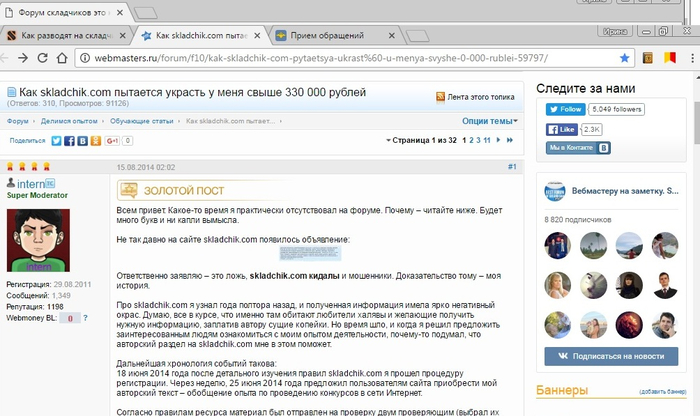Go to page 2 of the thread

tap(471, 140)
